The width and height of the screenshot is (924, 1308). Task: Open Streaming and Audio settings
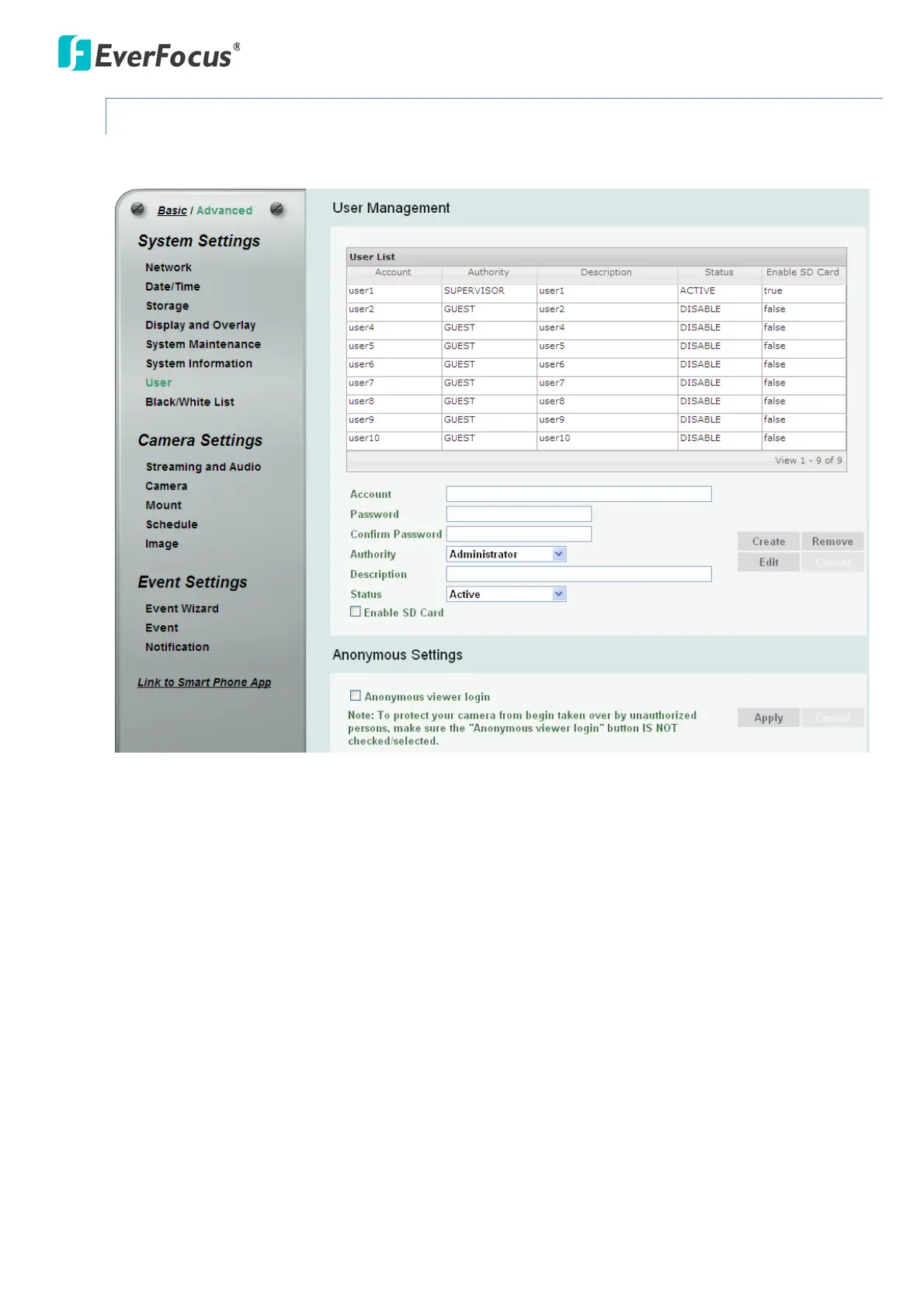tap(203, 467)
